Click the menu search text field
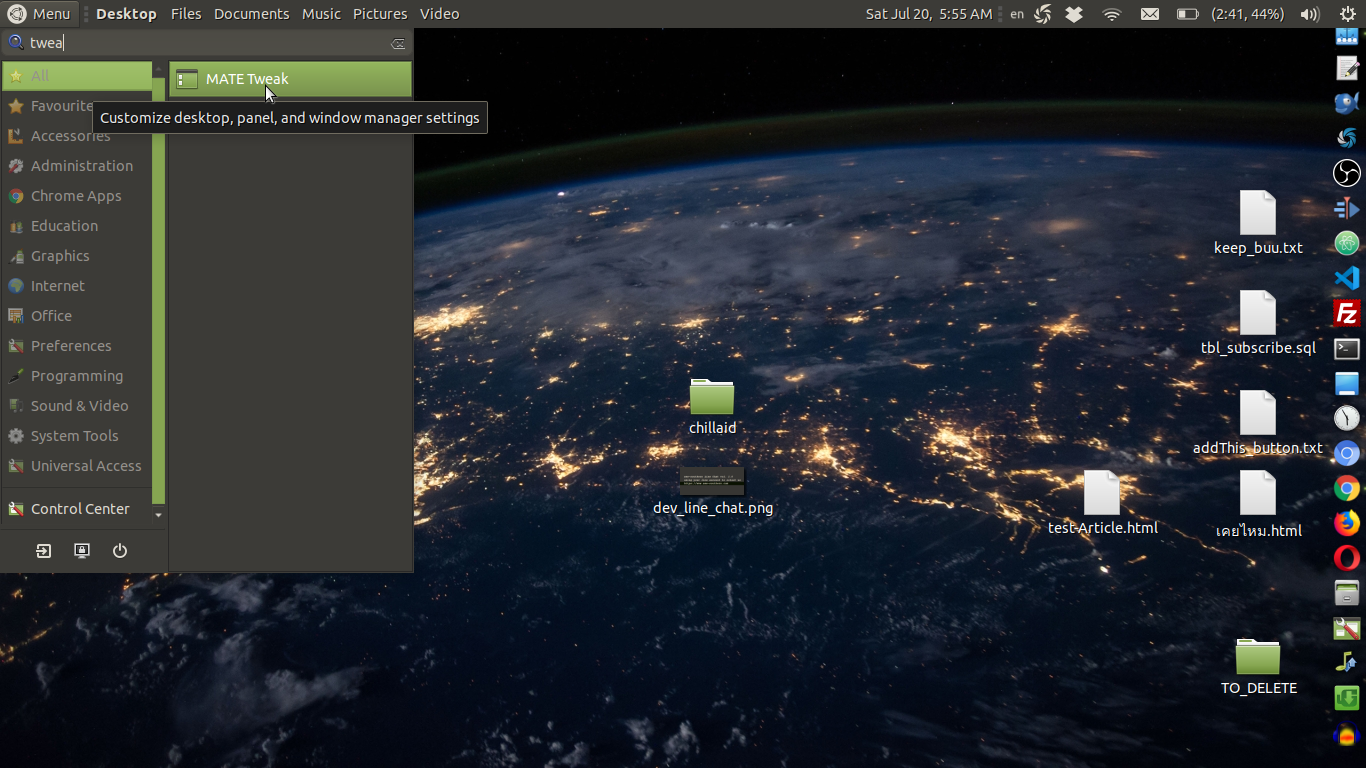The width and height of the screenshot is (1366, 768). pyautogui.click(x=200, y=43)
